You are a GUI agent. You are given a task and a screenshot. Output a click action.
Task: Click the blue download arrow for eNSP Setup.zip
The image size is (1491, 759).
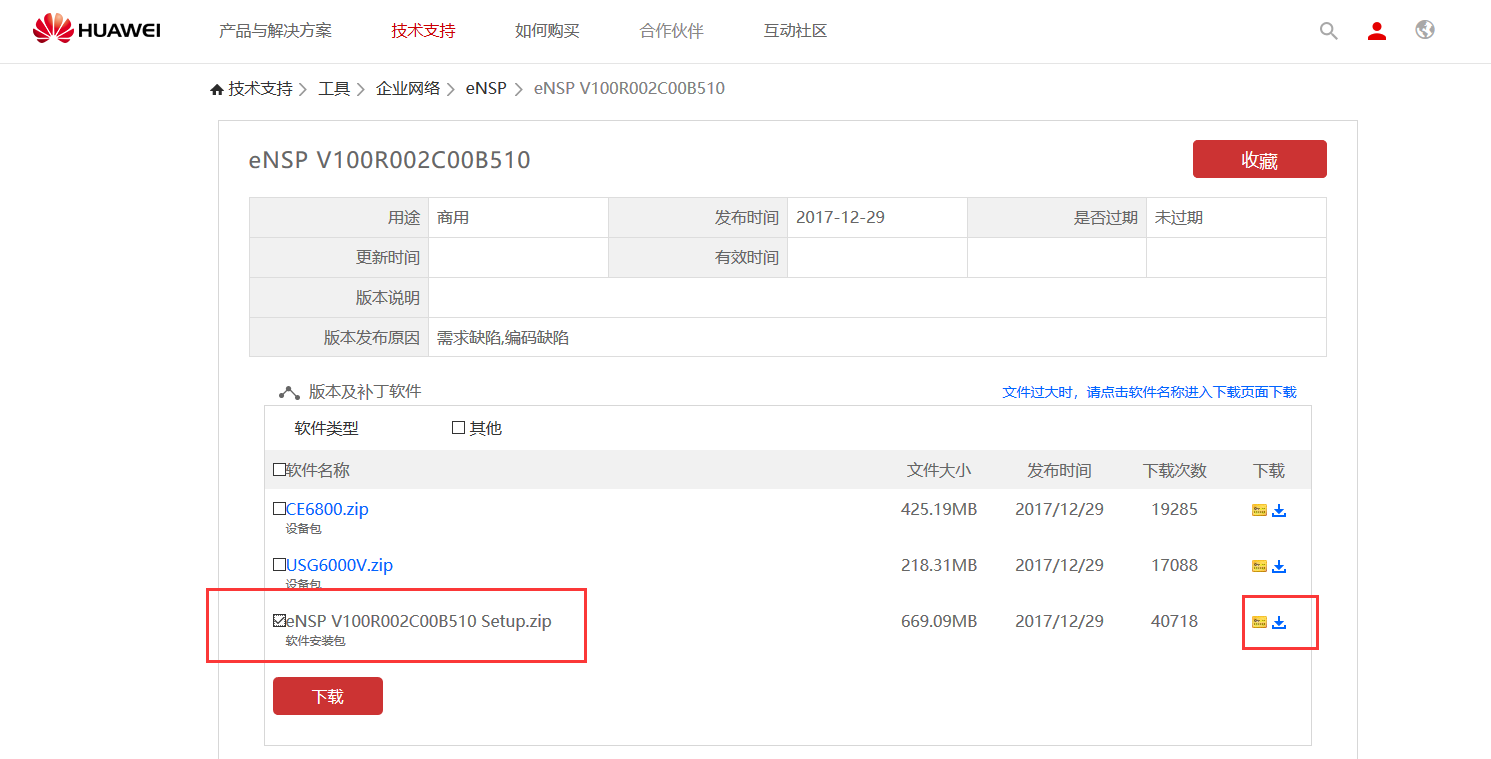tap(1279, 622)
